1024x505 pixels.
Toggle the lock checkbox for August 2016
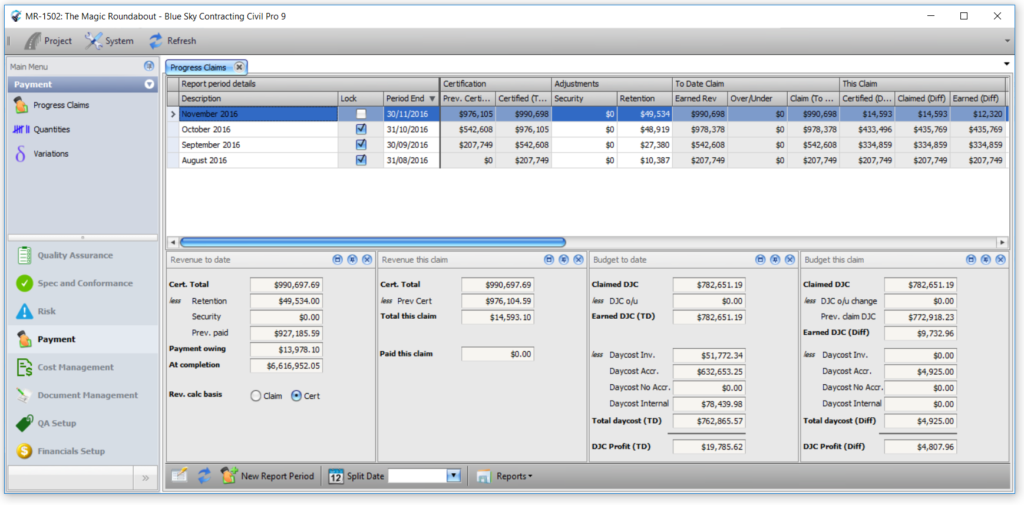click(x=361, y=160)
